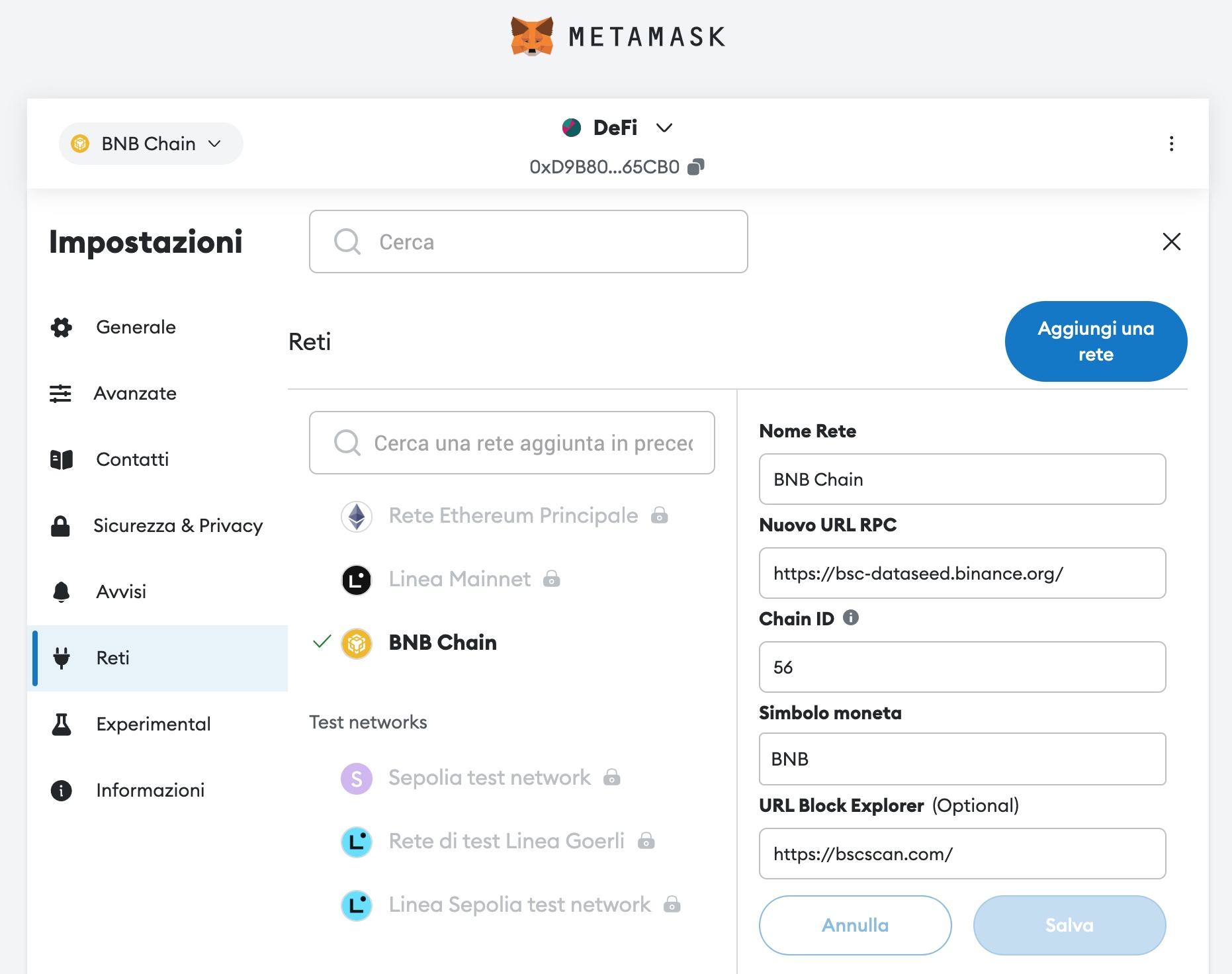Click the bell icon beside Avvisi
Viewport: 1232px width, 974px height.
(61, 592)
